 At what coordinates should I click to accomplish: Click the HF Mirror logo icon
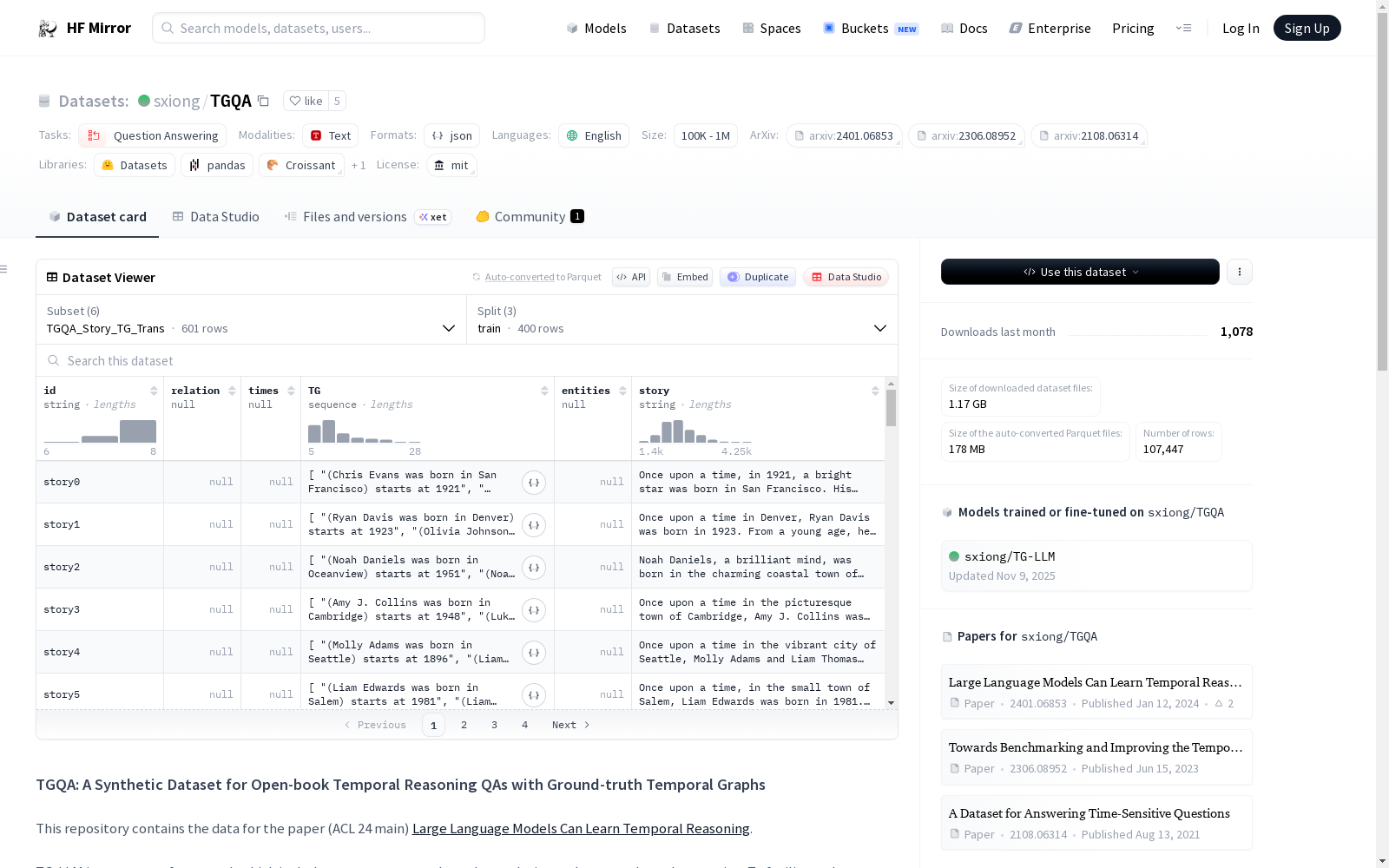pyautogui.click(x=48, y=29)
